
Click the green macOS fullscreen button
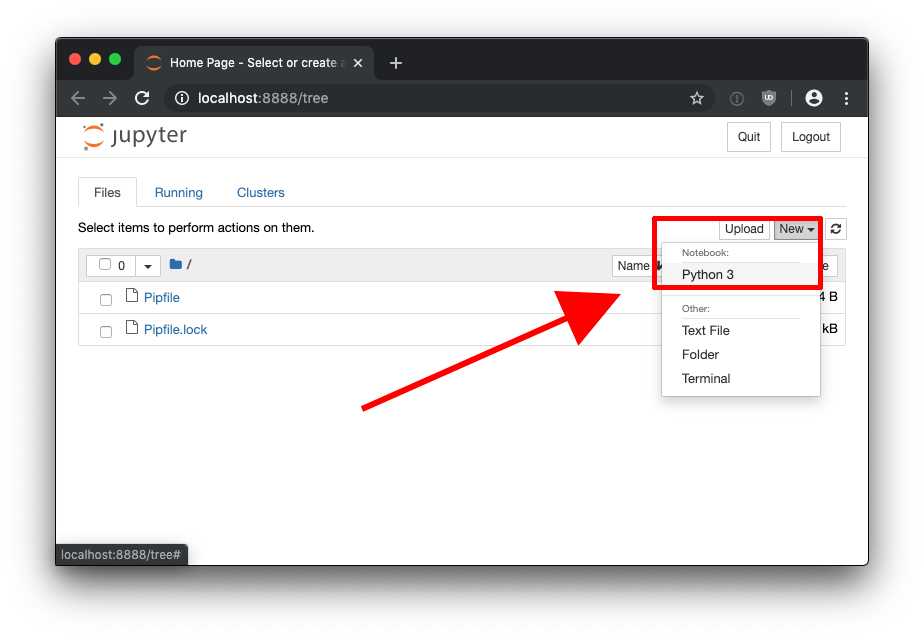tap(115, 60)
